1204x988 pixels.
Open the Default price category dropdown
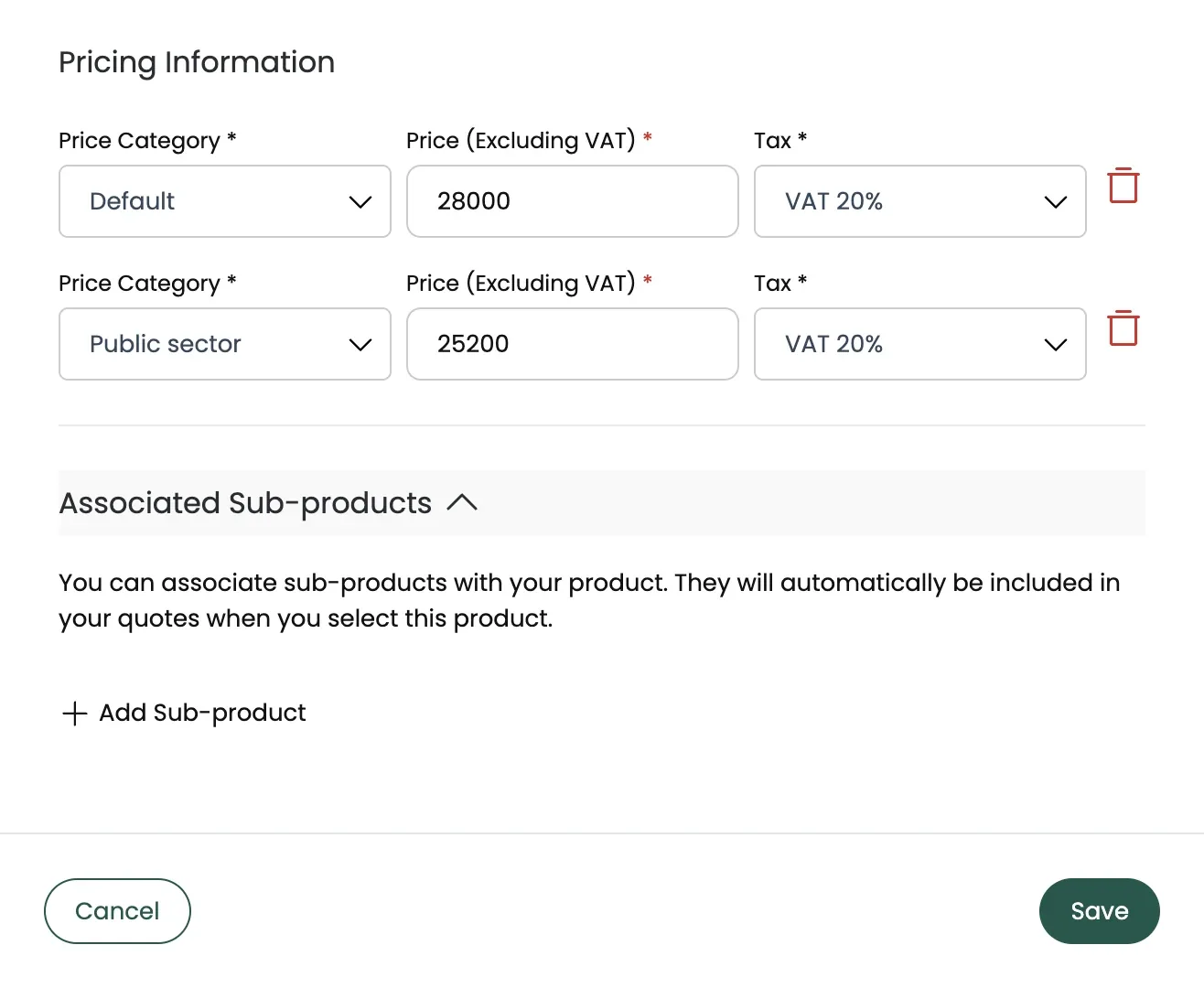(x=225, y=201)
